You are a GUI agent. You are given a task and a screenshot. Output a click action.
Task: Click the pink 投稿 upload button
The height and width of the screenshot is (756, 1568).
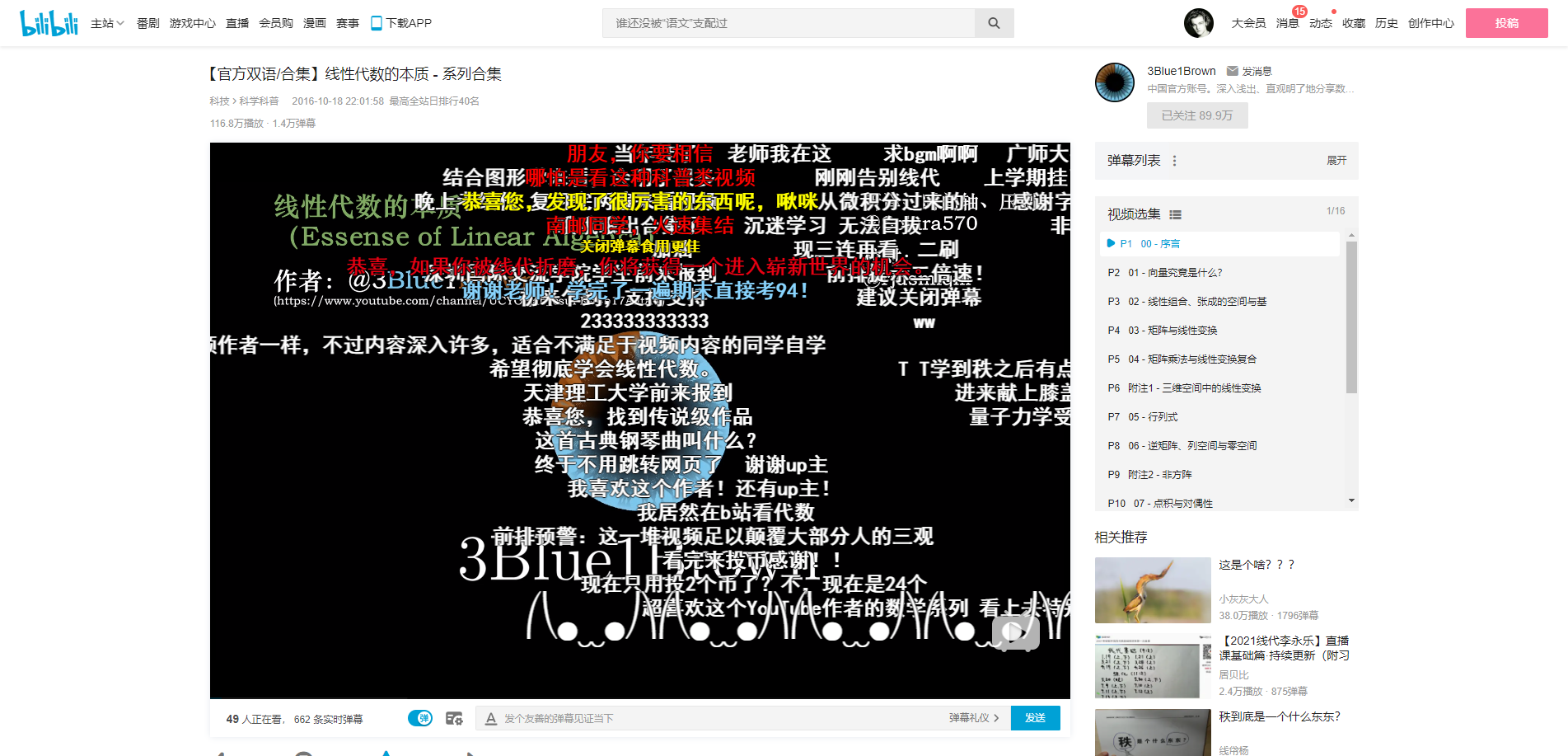(x=1506, y=22)
